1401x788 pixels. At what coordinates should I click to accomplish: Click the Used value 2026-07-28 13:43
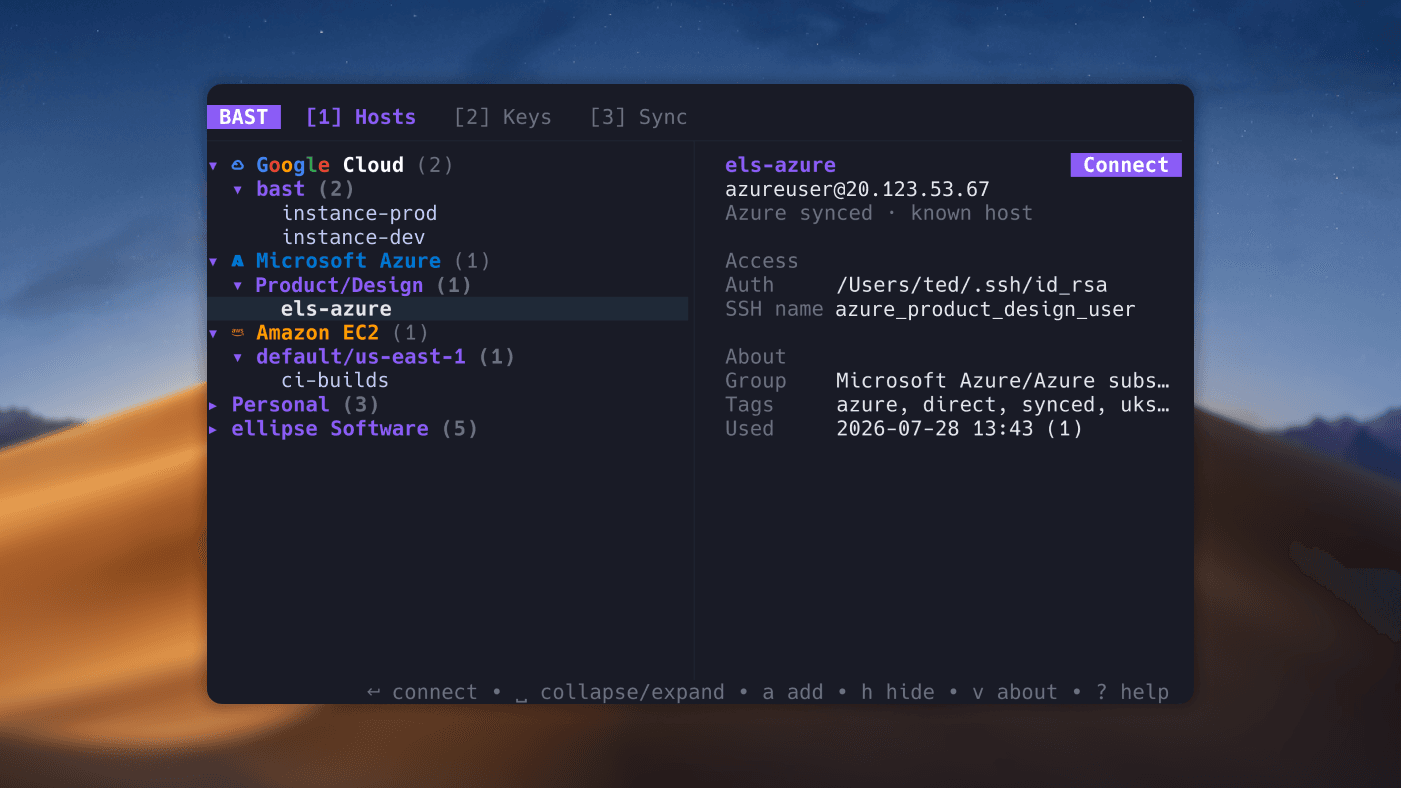coord(959,429)
